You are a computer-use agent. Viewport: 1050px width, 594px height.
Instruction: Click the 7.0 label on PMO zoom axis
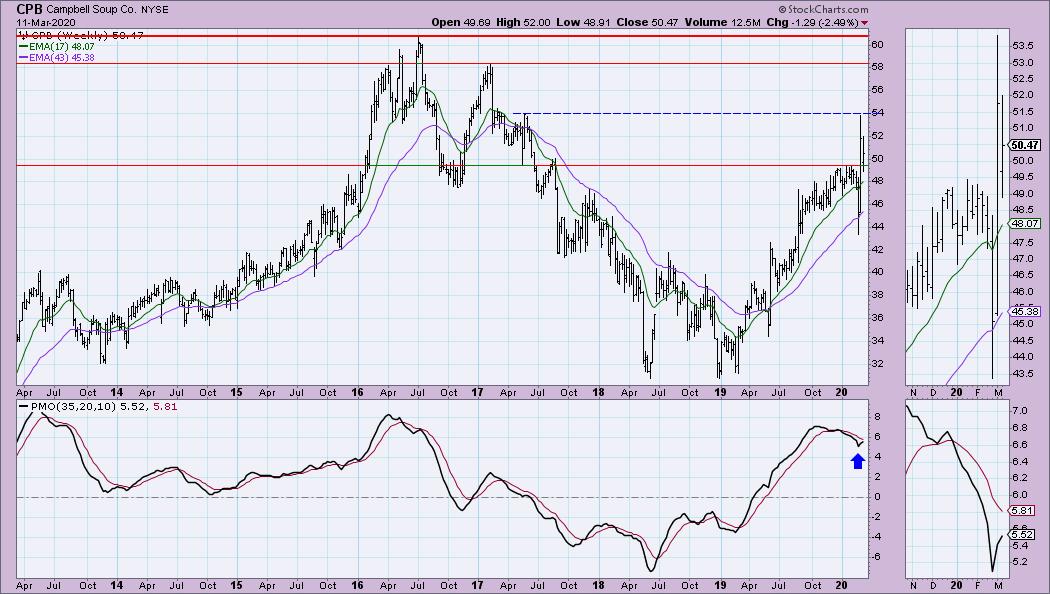1019,410
